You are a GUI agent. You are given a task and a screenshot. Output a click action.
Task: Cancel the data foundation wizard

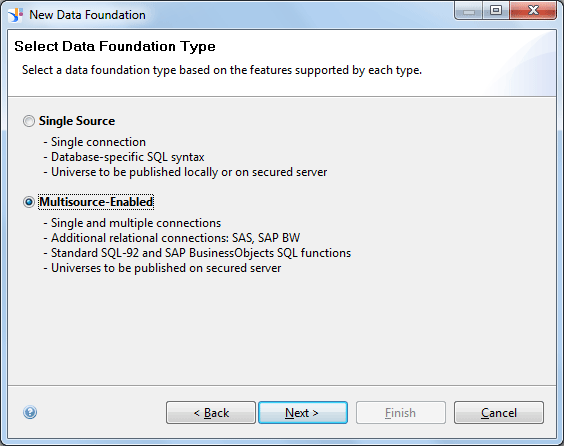point(499,413)
